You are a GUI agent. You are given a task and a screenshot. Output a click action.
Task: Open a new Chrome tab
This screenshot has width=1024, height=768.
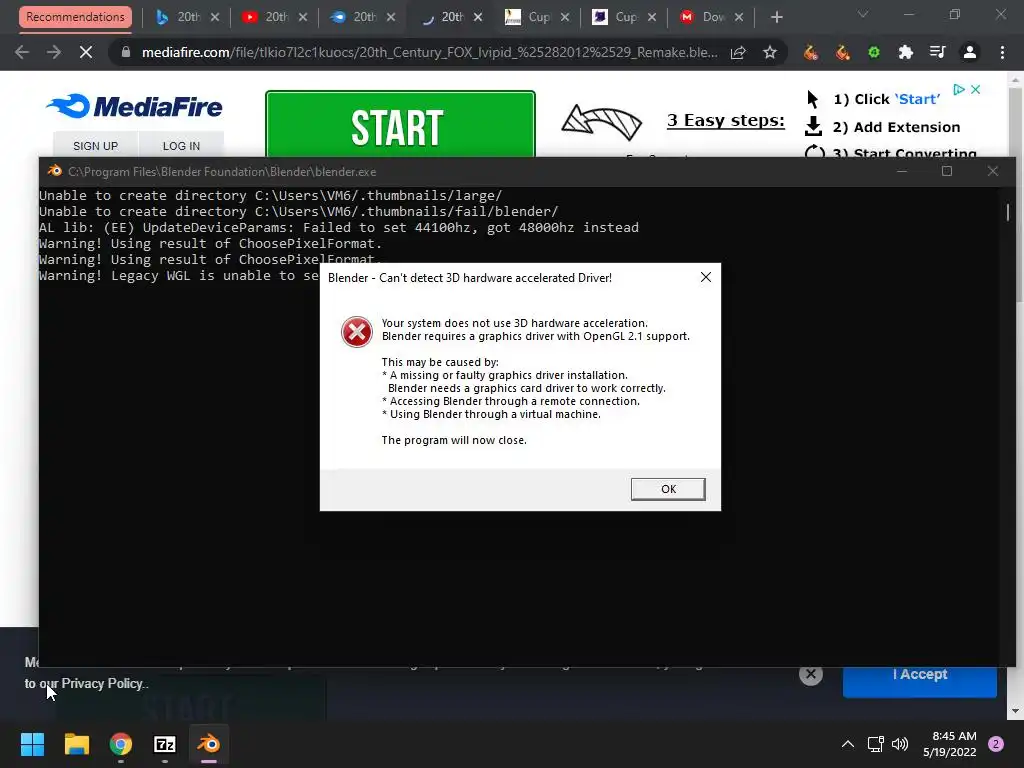click(776, 18)
